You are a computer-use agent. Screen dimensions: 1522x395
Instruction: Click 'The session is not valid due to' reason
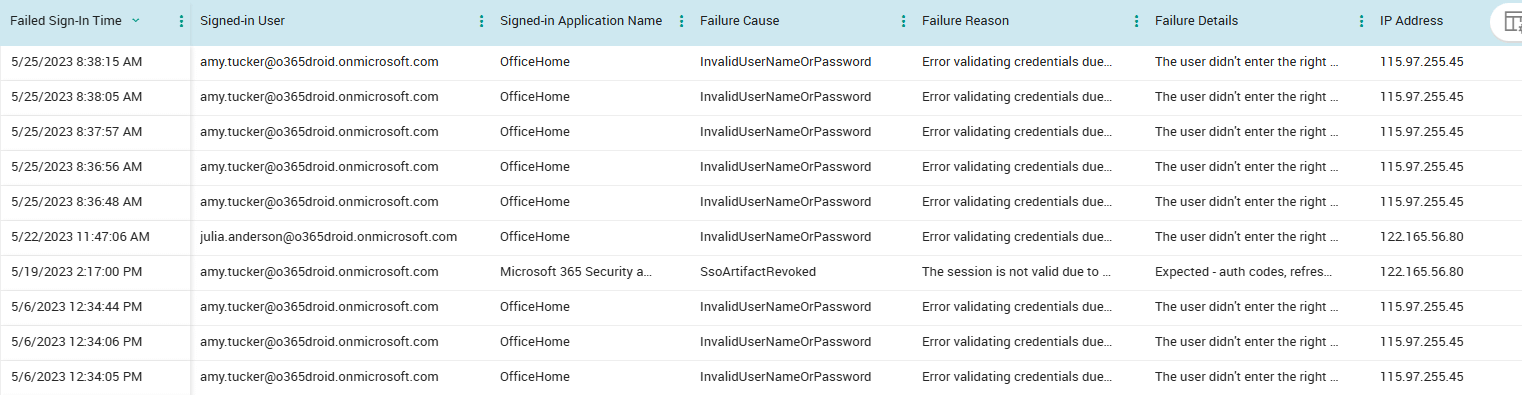click(x=1017, y=272)
